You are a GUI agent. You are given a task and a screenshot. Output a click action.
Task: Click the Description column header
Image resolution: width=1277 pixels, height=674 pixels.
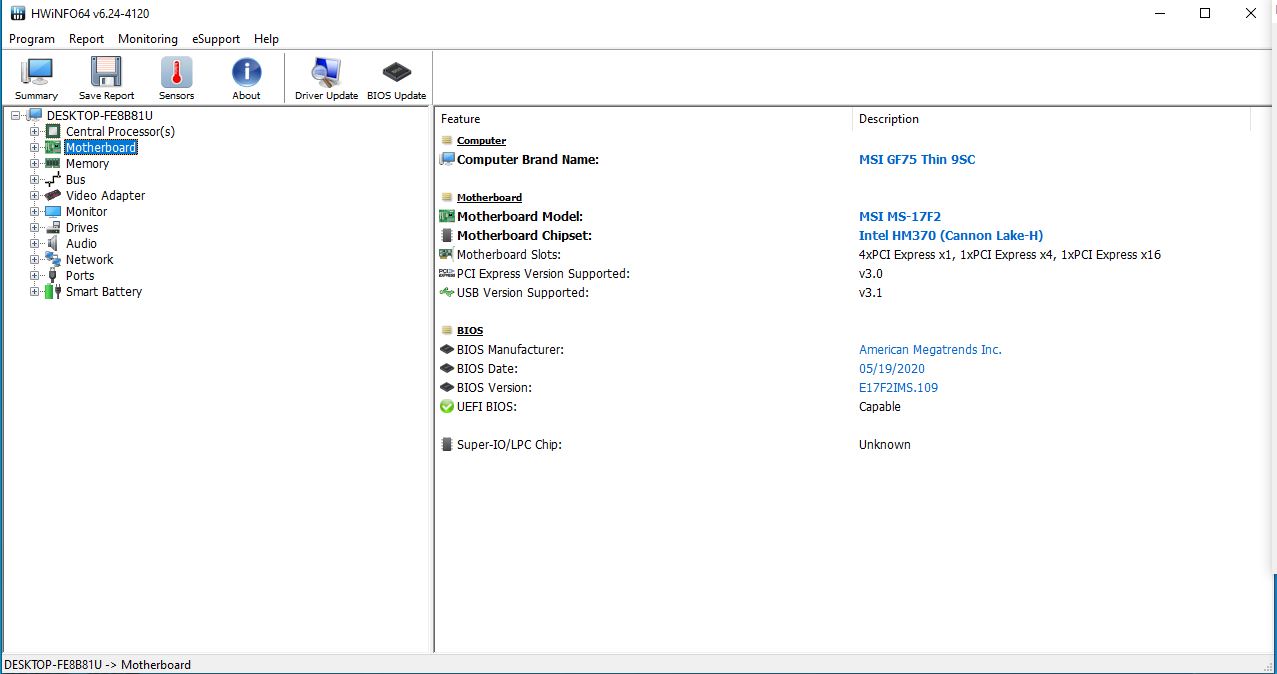(1051, 119)
